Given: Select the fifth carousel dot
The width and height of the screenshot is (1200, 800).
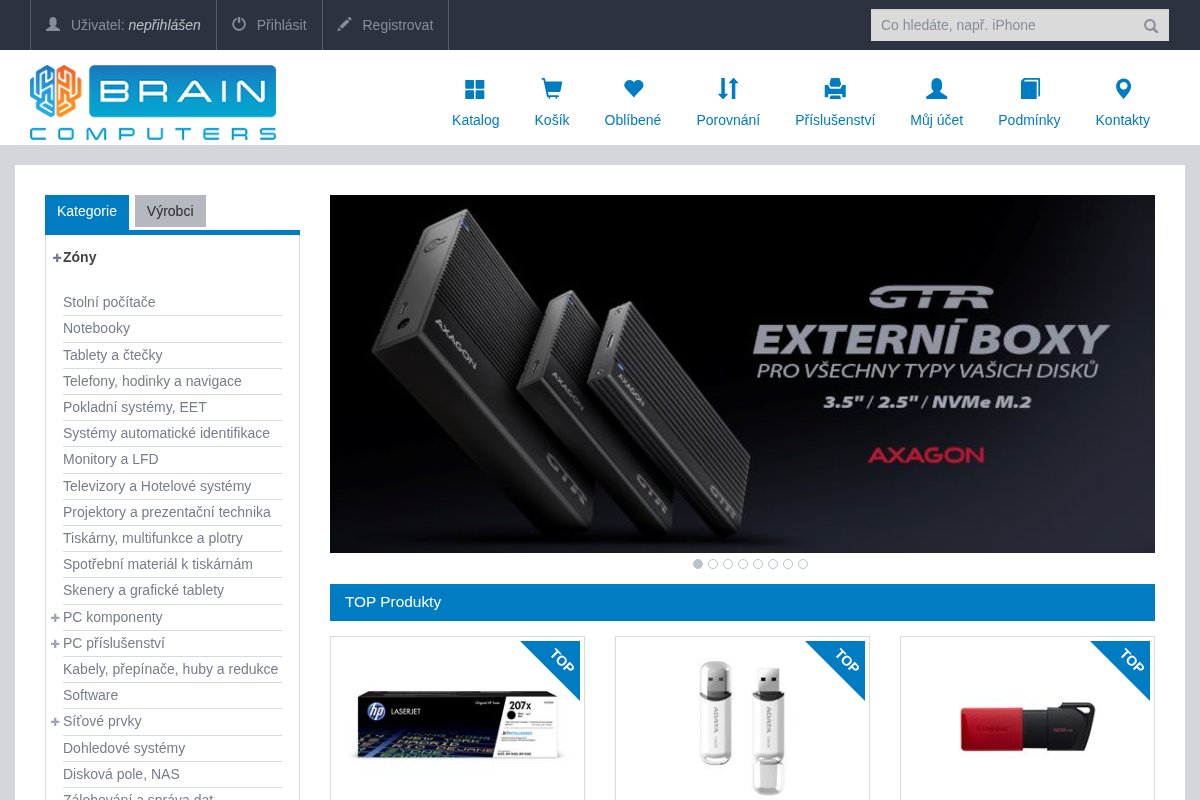Looking at the screenshot, I should point(758,564).
